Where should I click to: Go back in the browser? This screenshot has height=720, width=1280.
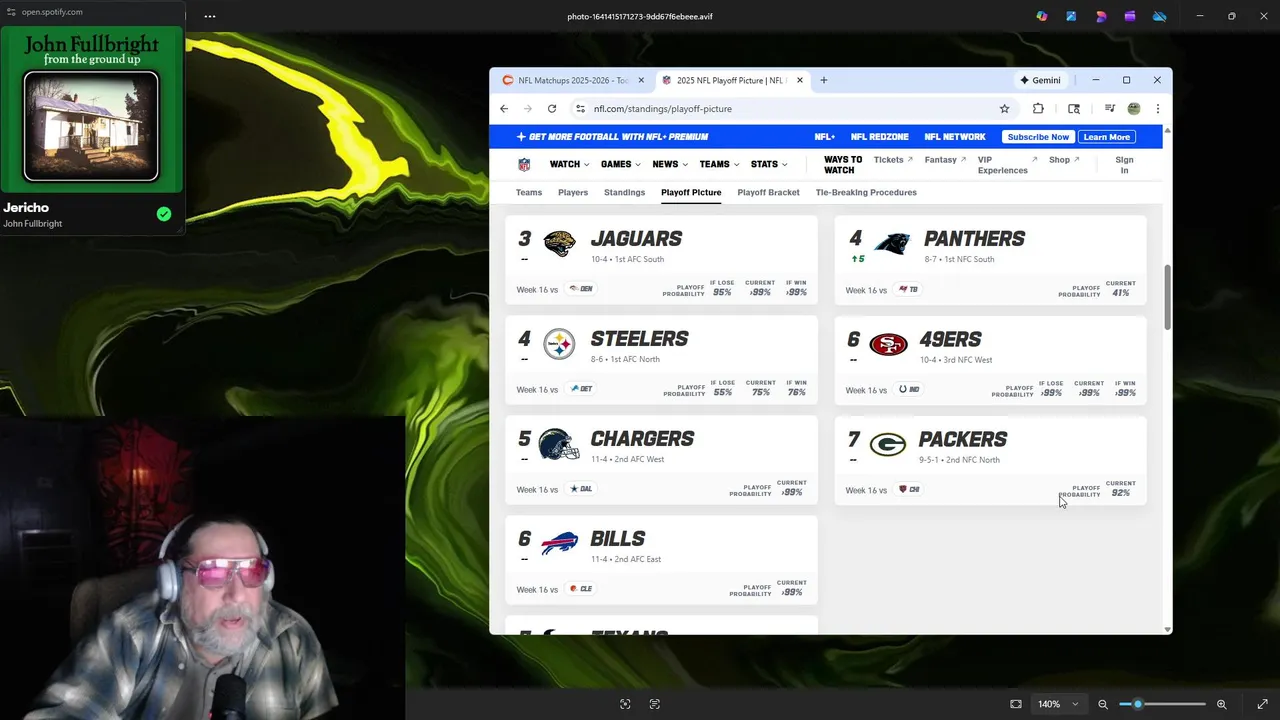[504, 108]
